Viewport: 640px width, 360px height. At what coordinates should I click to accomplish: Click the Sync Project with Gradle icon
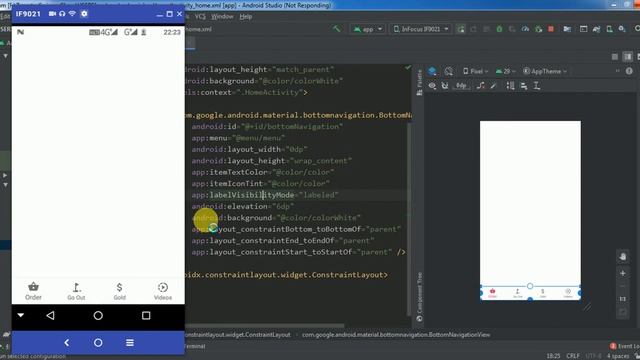(596, 29)
